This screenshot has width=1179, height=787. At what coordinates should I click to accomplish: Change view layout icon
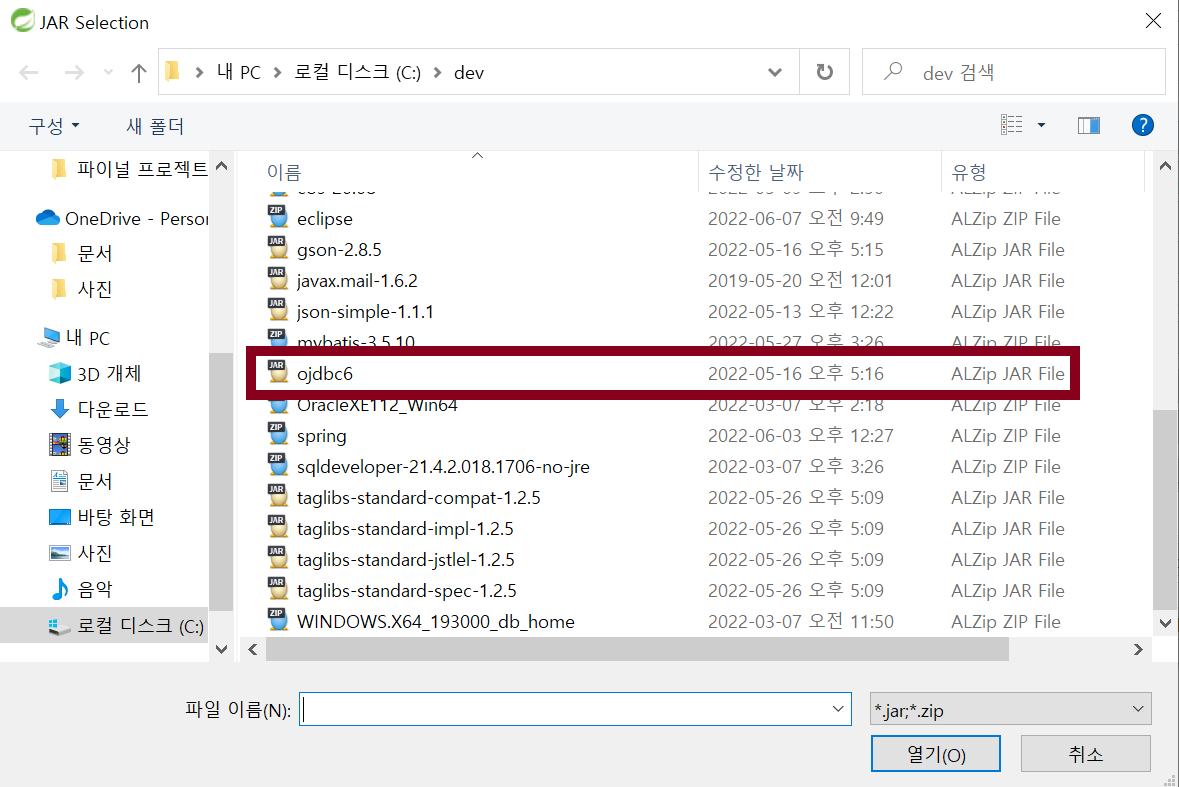1011,125
